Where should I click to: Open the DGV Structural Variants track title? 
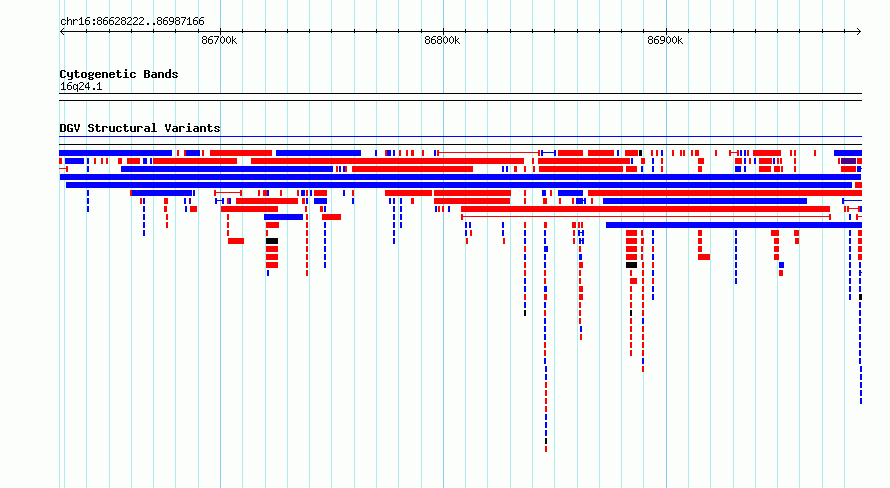click(140, 128)
